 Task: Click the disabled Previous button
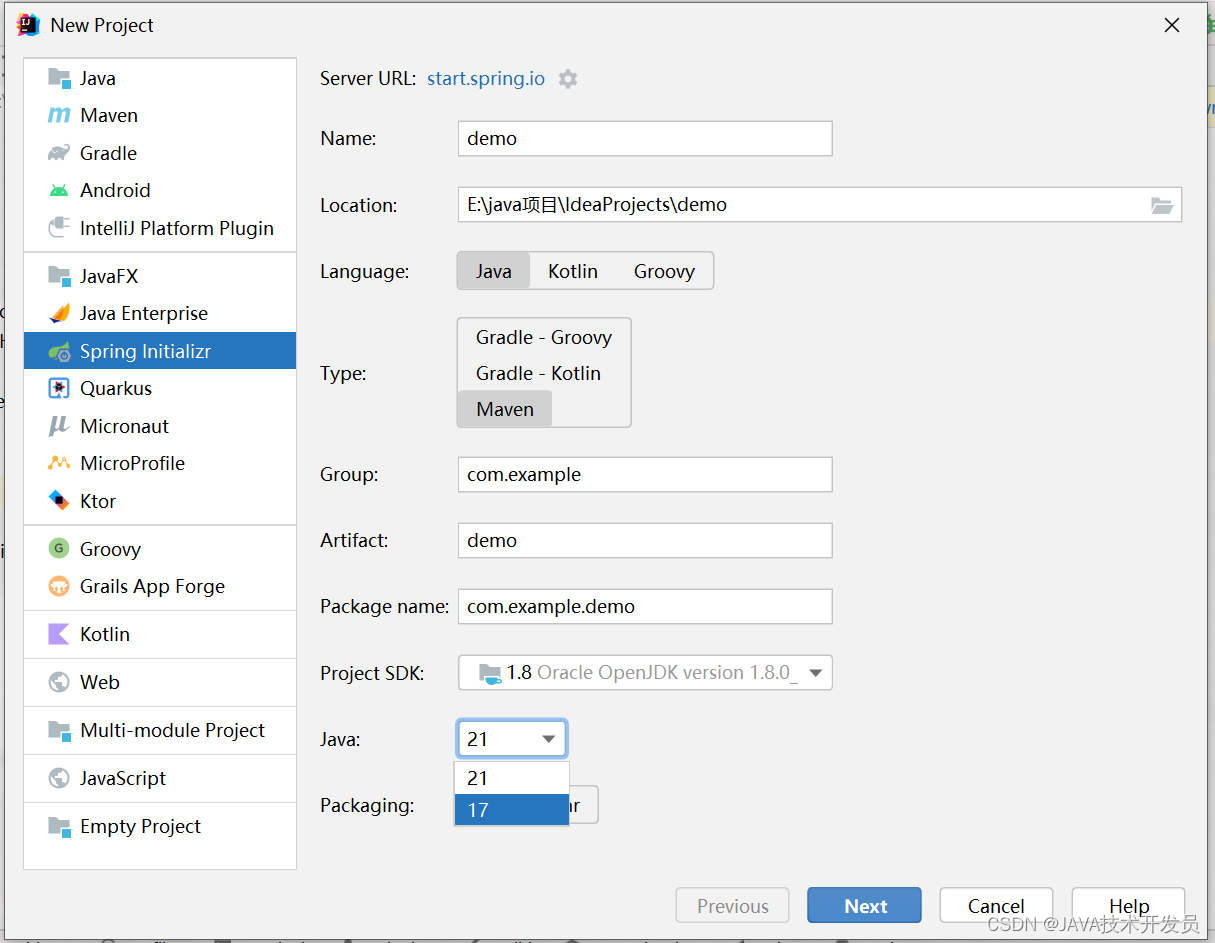click(732, 906)
